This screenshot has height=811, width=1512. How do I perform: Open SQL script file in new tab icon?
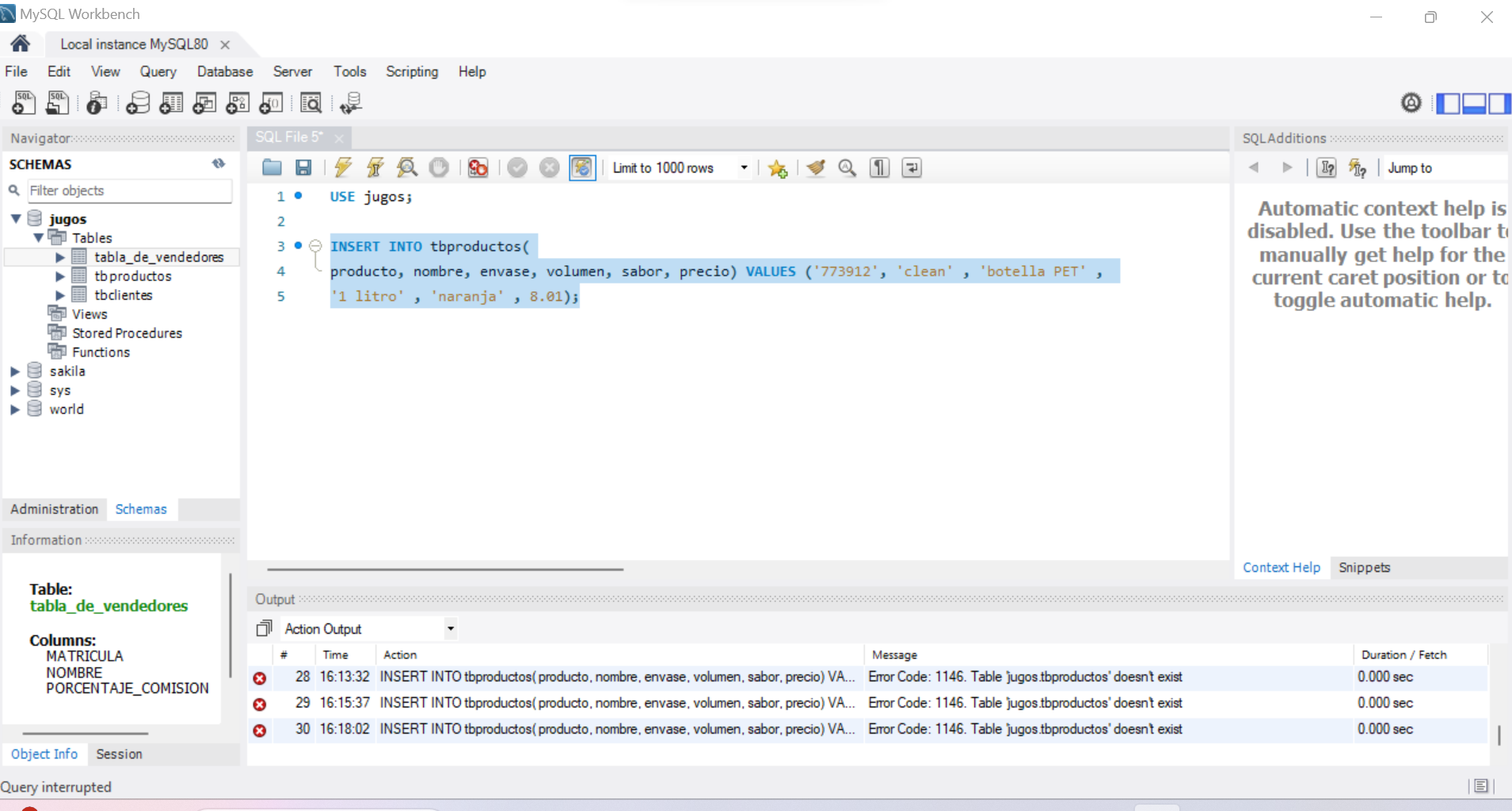57,103
